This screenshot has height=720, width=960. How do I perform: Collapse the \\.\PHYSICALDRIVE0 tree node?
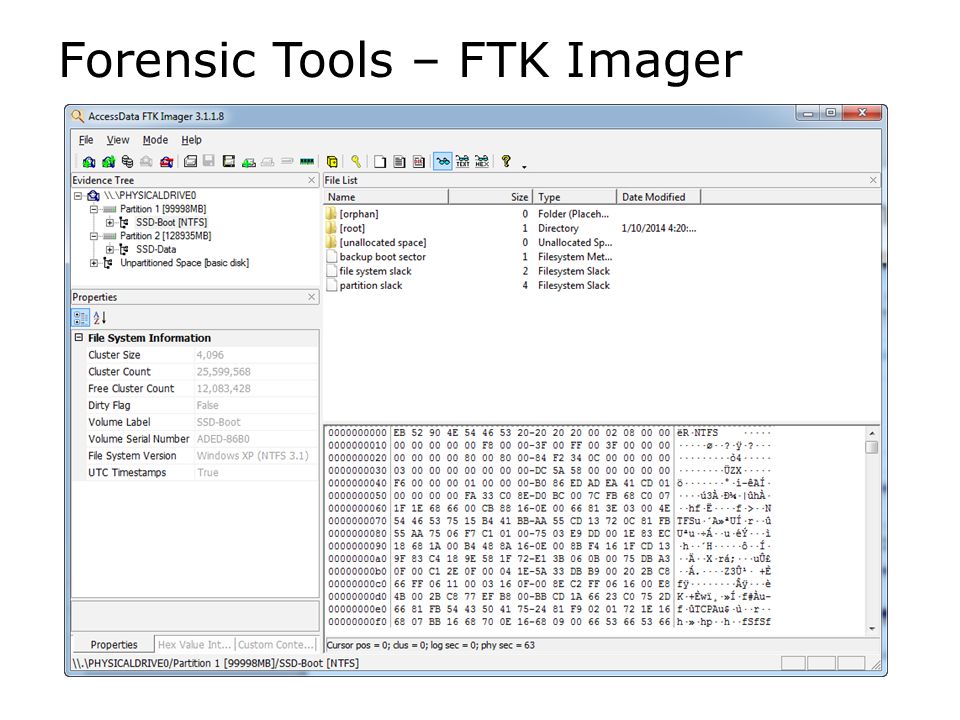78,196
